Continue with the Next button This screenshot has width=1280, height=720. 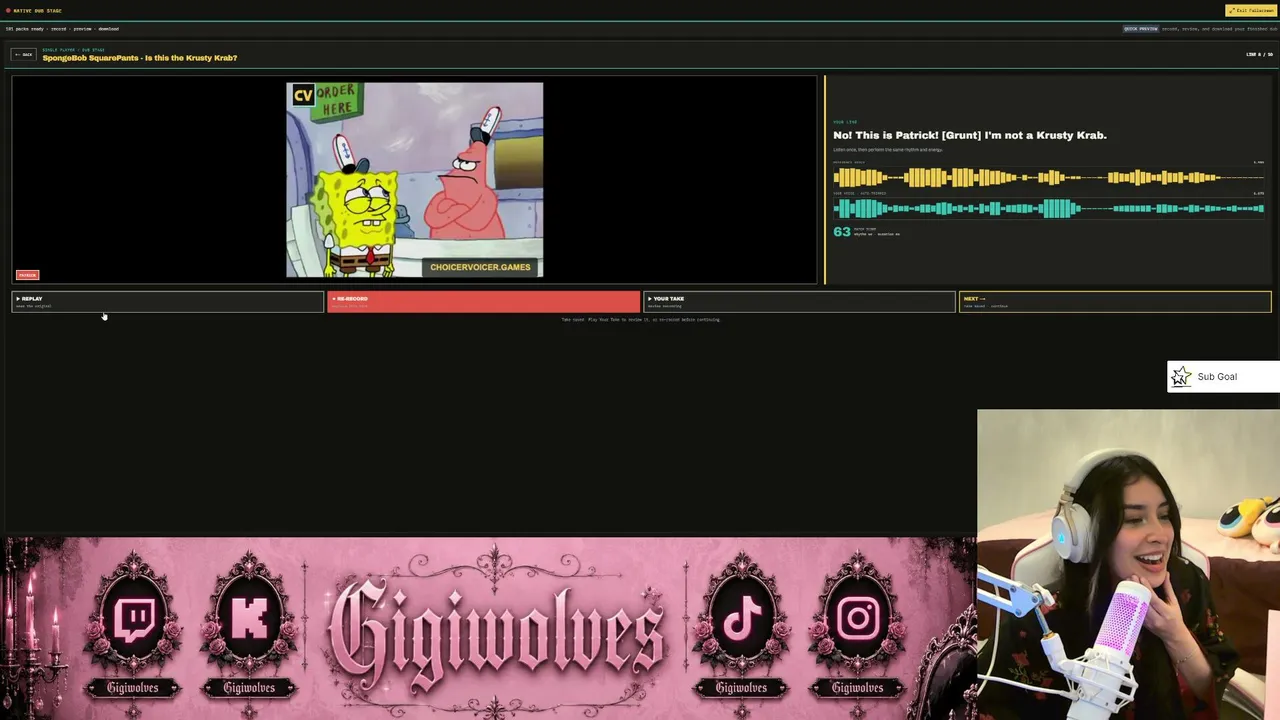click(1115, 301)
